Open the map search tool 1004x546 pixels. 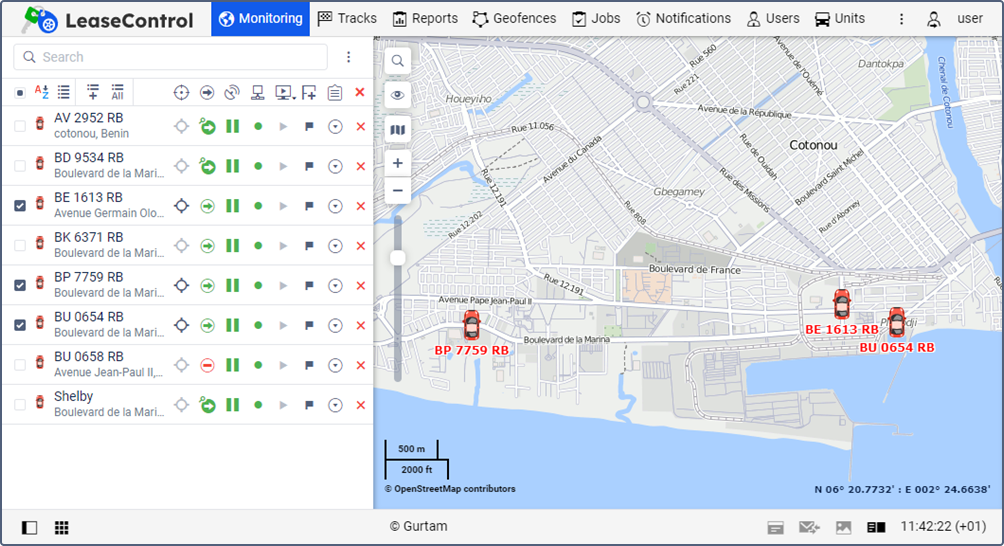pyautogui.click(x=398, y=61)
